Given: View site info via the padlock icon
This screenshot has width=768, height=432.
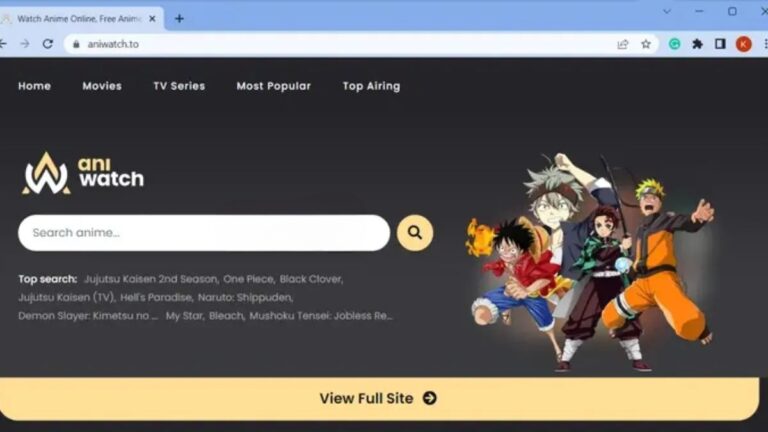Looking at the screenshot, I should coord(76,44).
